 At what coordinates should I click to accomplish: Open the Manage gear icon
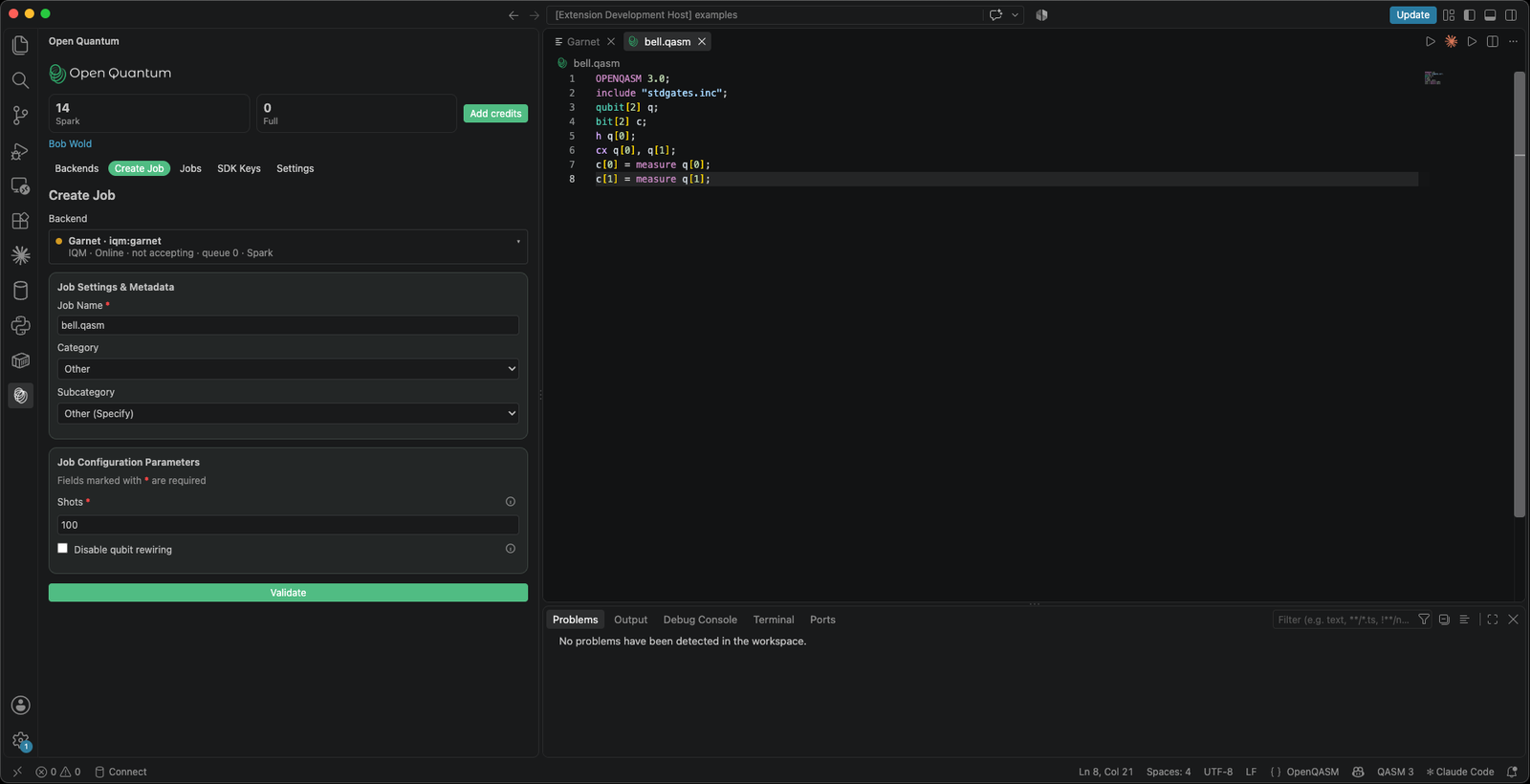pos(20,741)
